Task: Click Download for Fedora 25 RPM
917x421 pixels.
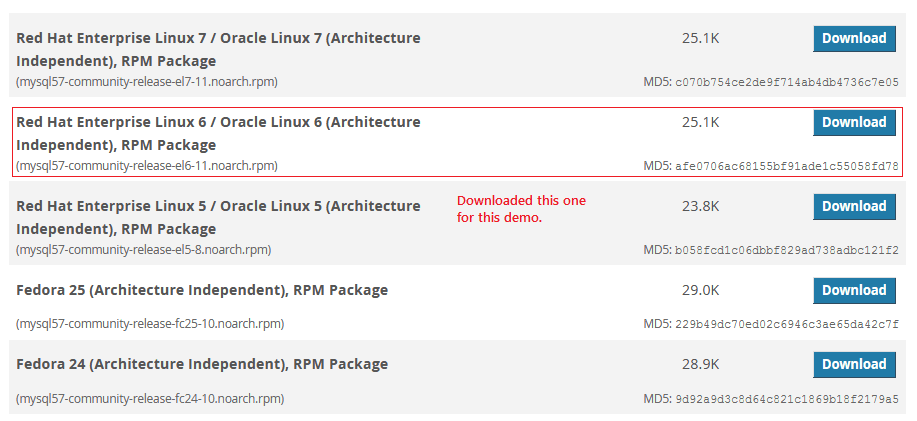Action: click(853, 291)
